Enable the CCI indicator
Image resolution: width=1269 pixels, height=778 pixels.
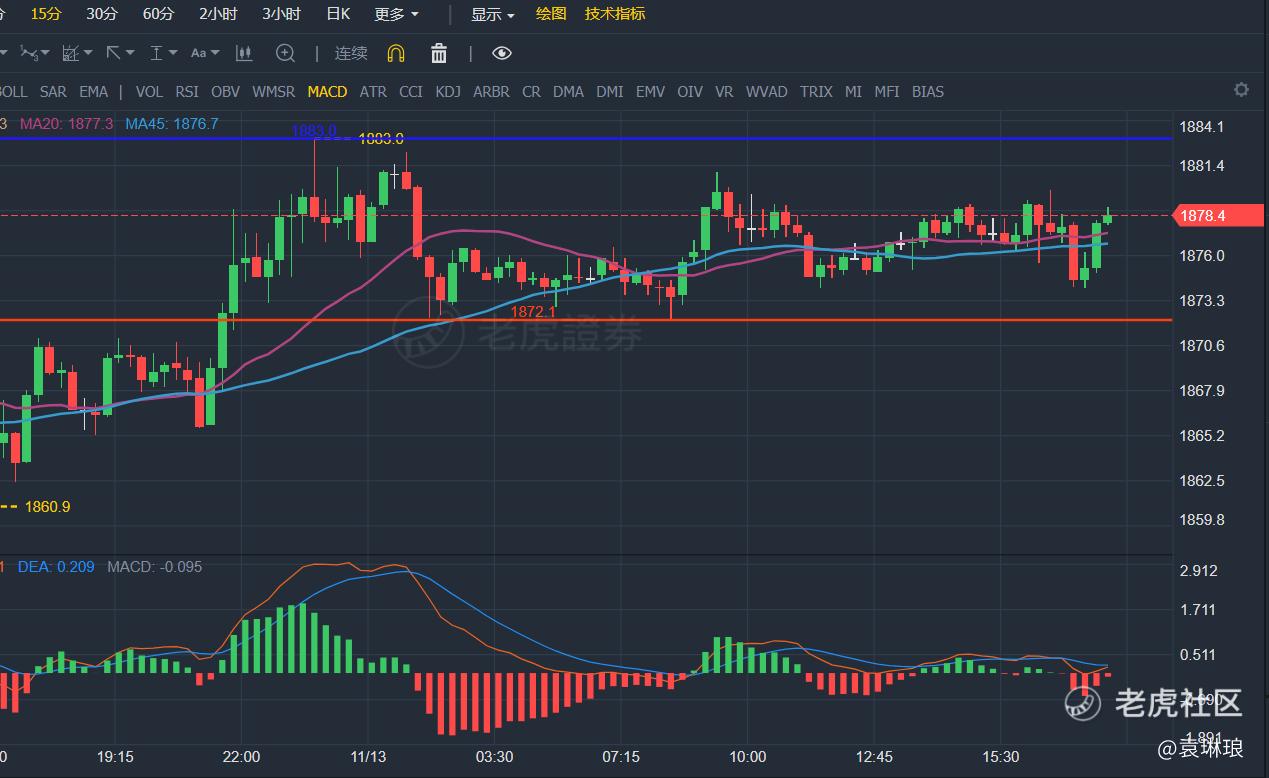411,91
